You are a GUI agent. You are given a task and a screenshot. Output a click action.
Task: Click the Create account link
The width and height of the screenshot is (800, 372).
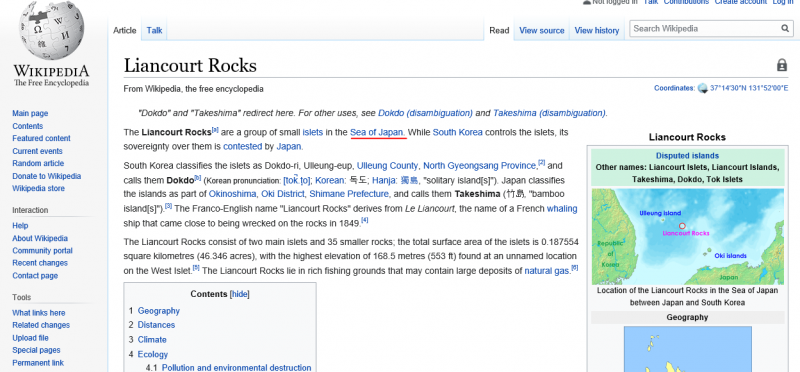pyautogui.click(x=740, y=2)
